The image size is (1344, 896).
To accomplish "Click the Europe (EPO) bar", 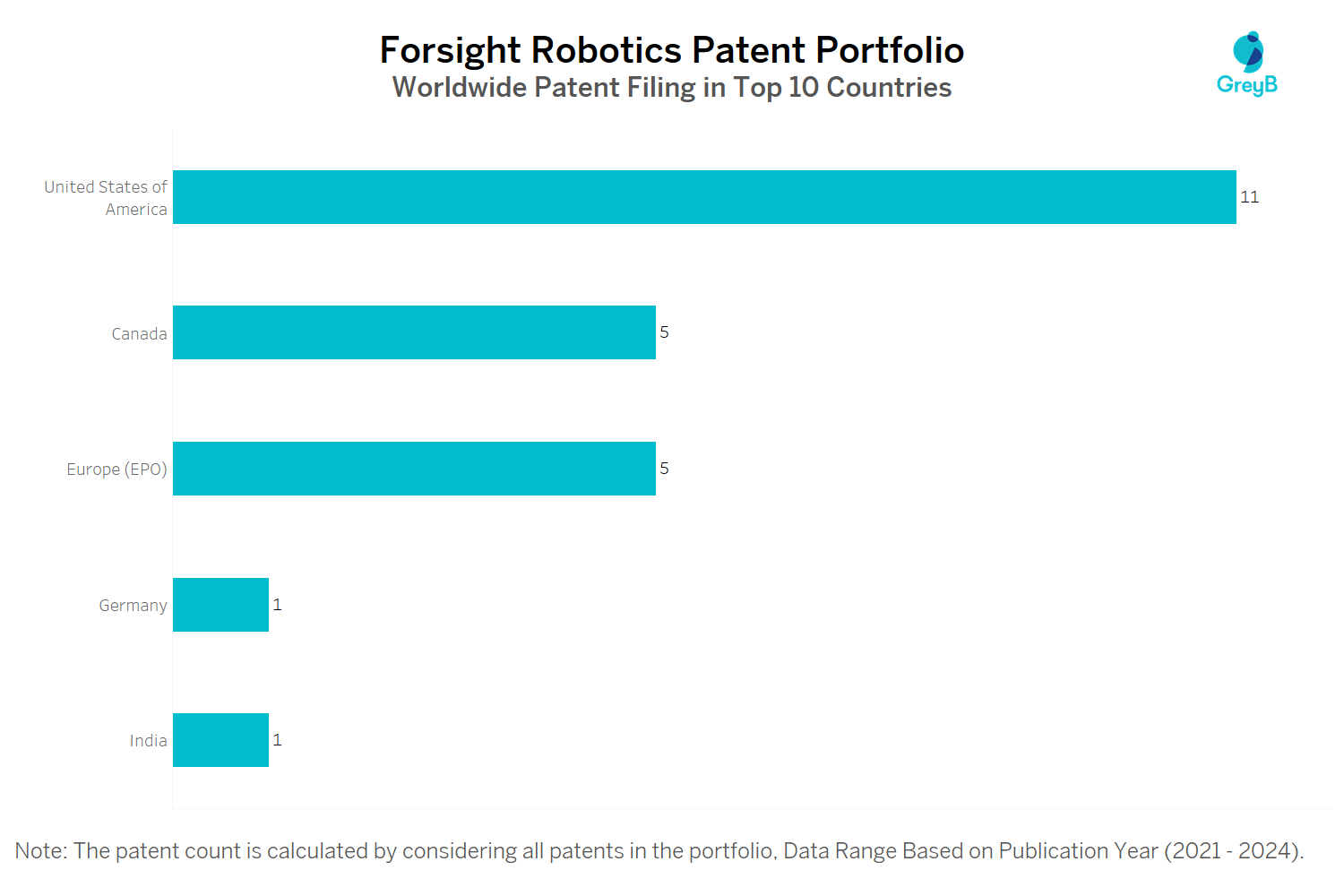I will [x=414, y=469].
